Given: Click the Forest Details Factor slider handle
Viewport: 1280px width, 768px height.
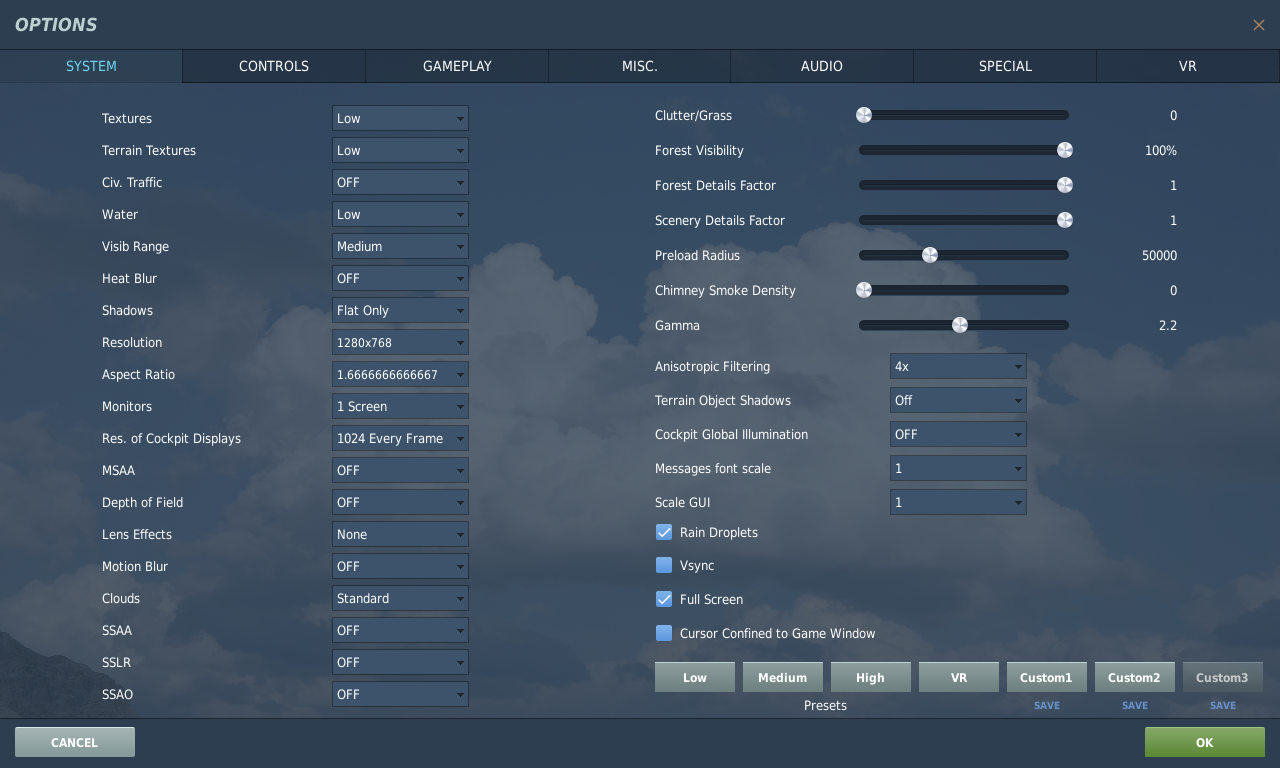Looking at the screenshot, I should tap(1065, 185).
